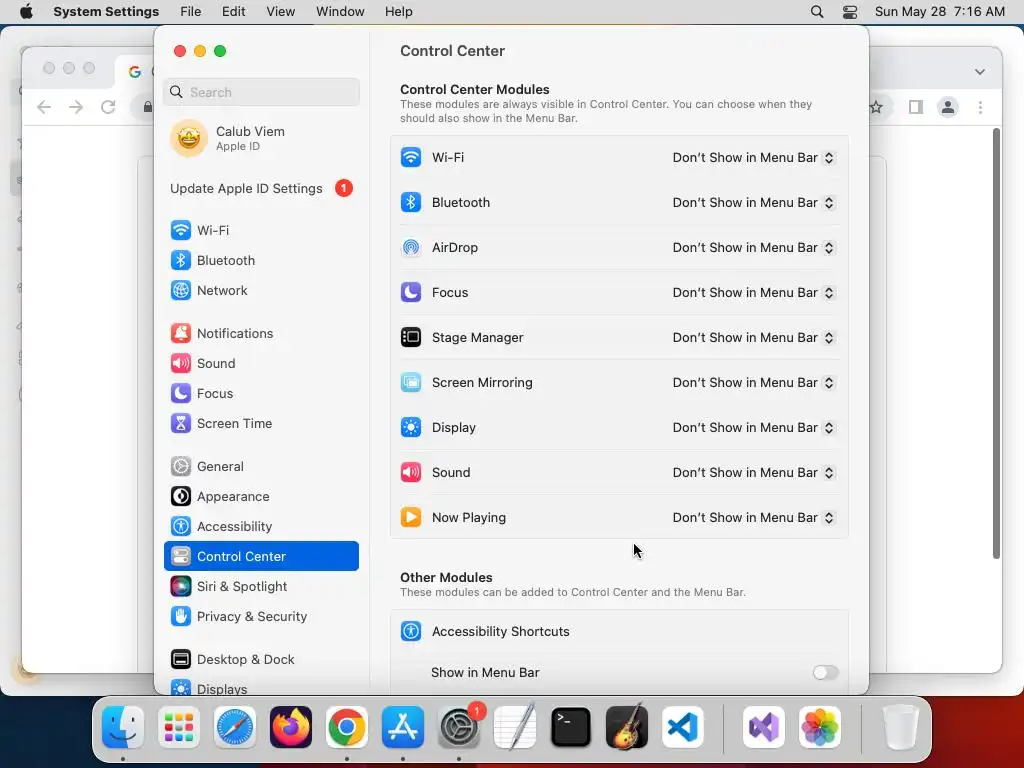Change AirDrop menu bar visibility dropdown
Viewport: 1024px width, 768px height.
[754, 248]
